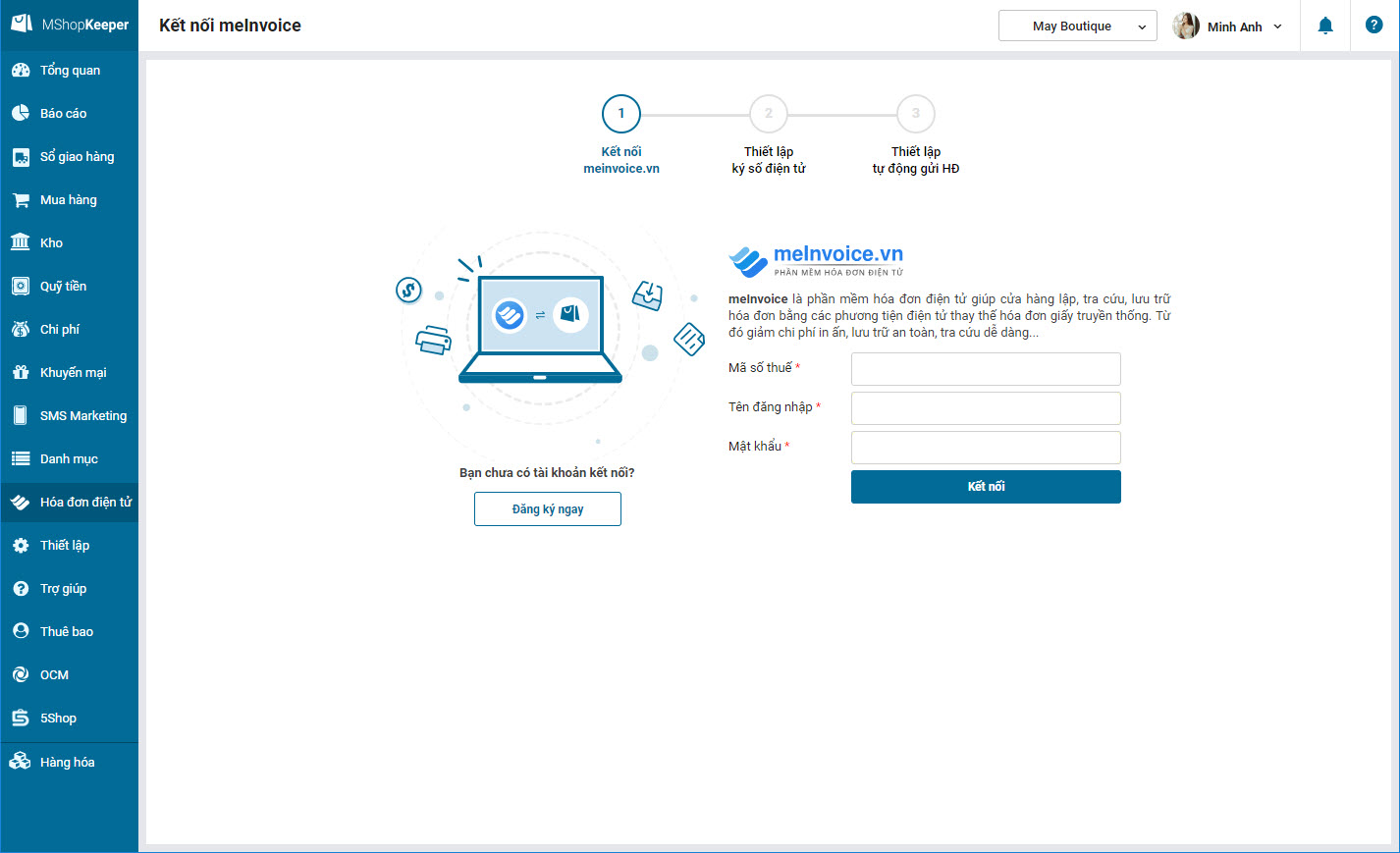The height and width of the screenshot is (853, 1400).
Task: Select Hóa đơn điện tử menu item
Action: click(70, 503)
